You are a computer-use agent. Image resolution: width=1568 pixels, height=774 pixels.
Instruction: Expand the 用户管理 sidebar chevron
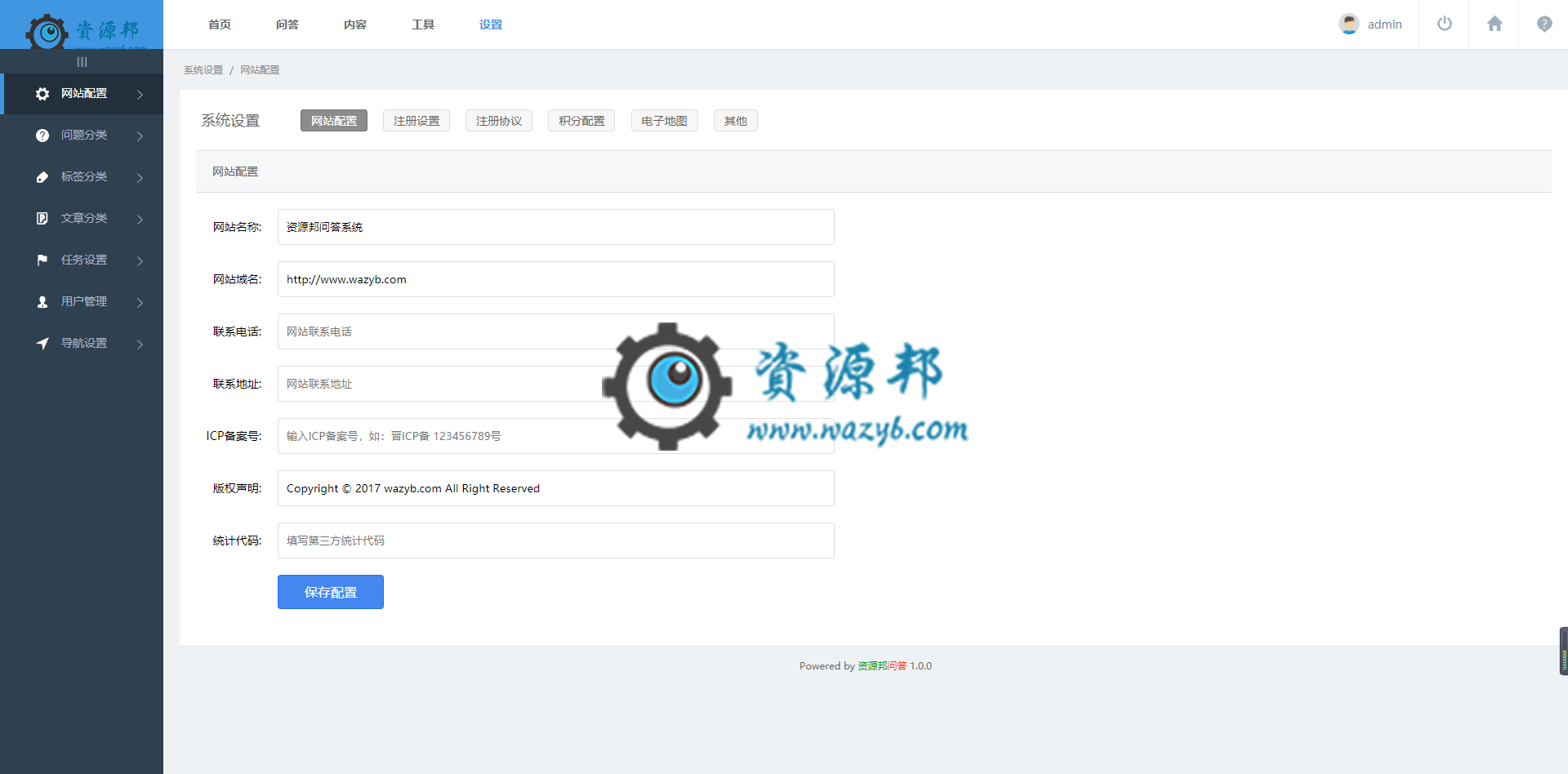click(x=140, y=303)
